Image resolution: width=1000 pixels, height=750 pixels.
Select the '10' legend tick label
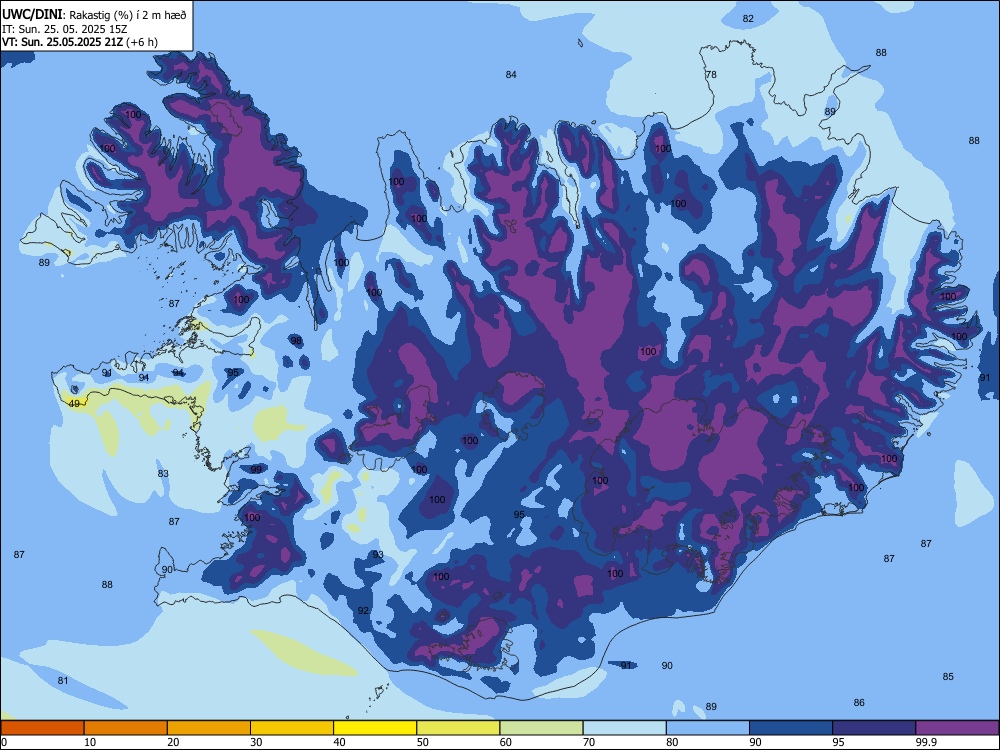(x=90, y=742)
